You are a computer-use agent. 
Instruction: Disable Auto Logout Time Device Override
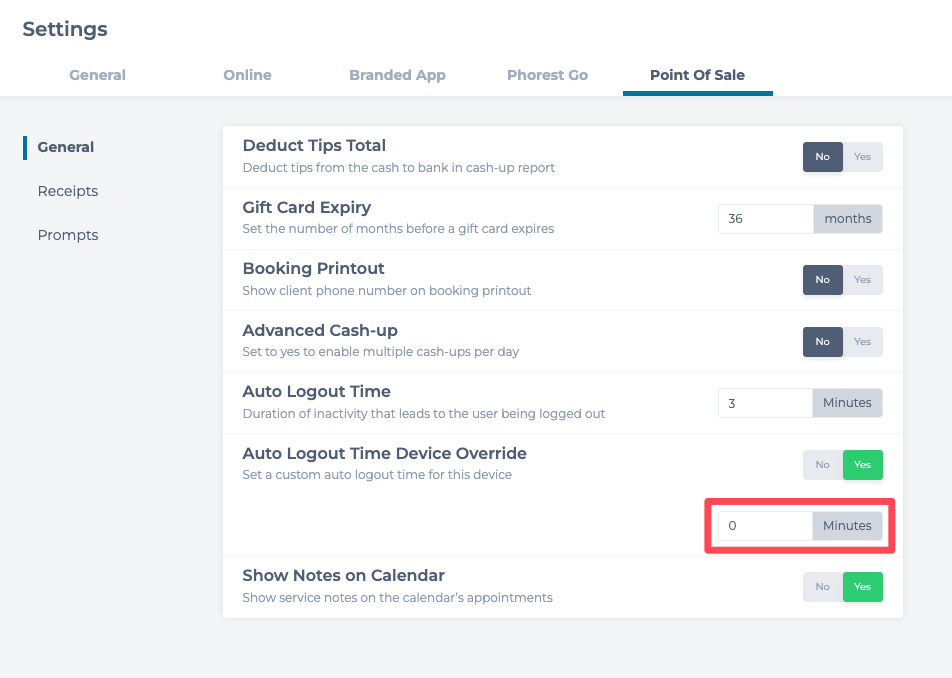823,465
